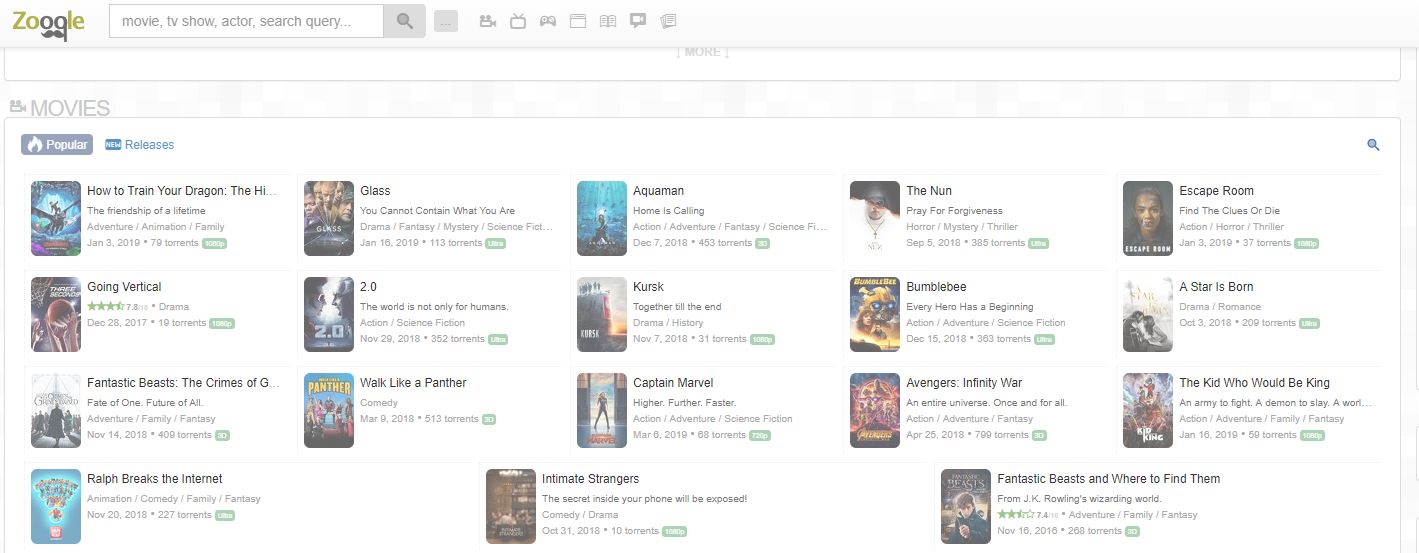
Task: Click the 720p badge on Captain Marvel
Action: pyautogui.click(x=760, y=435)
